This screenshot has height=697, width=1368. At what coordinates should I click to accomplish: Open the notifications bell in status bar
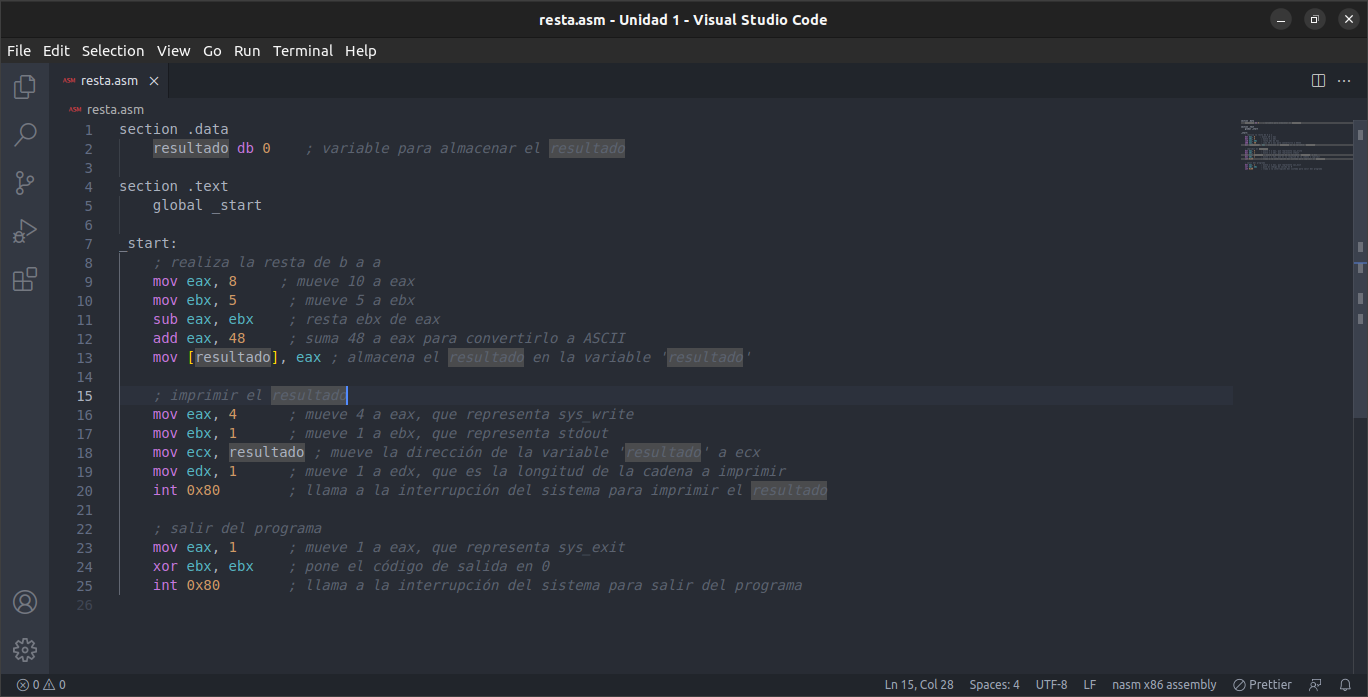[1345, 685]
